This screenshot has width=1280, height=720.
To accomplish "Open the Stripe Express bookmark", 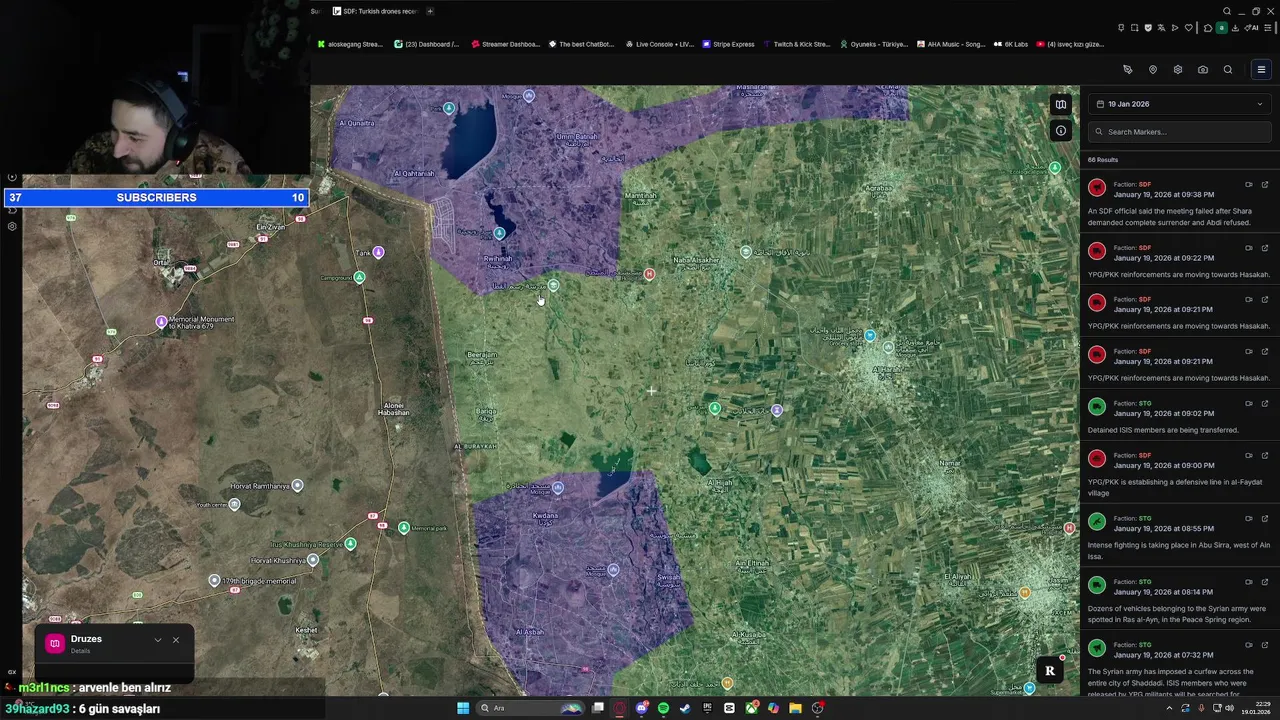I will click(728, 44).
